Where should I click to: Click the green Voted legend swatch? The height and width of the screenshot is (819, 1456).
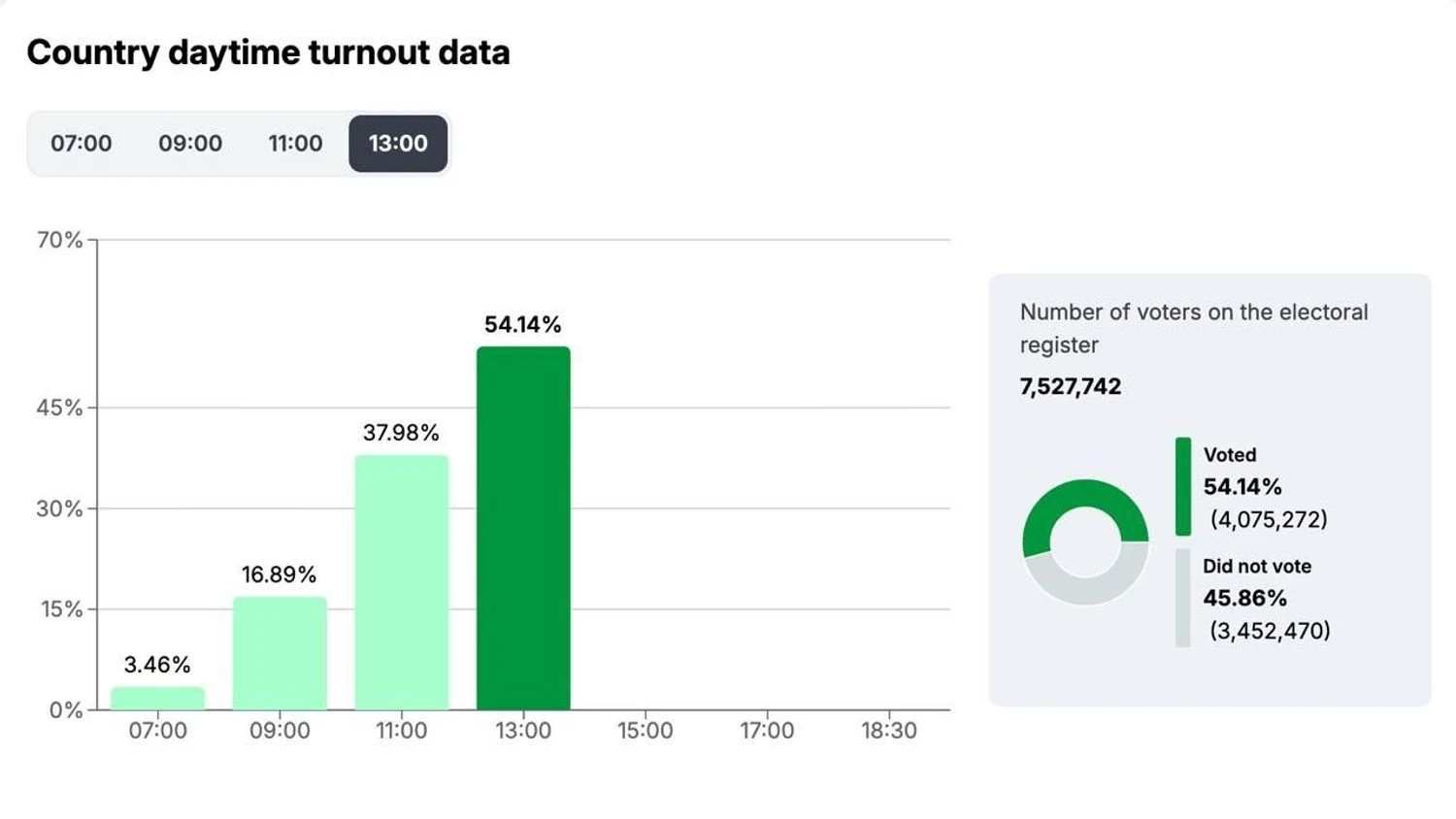pos(1182,486)
